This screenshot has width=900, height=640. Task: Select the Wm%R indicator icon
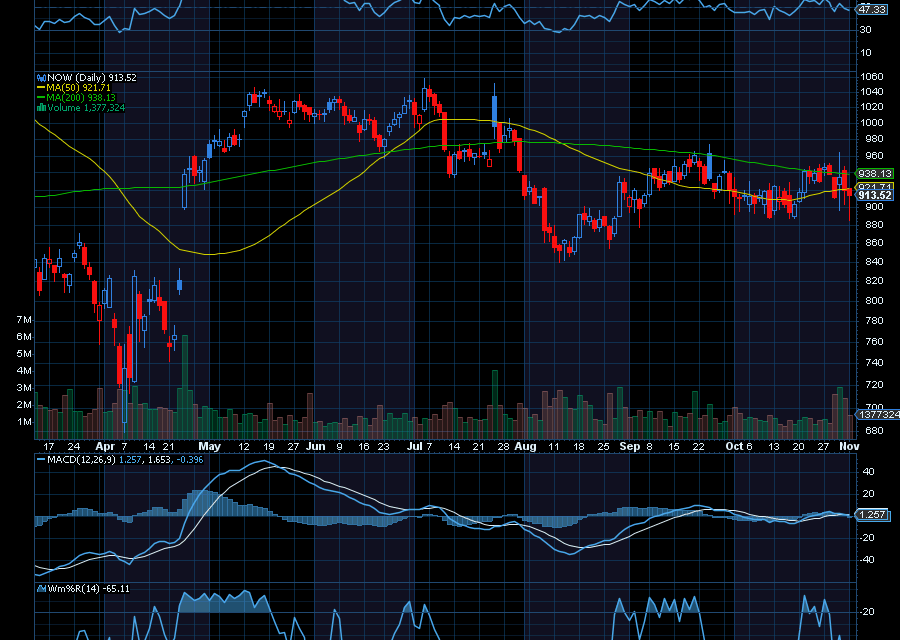tap(42, 587)
